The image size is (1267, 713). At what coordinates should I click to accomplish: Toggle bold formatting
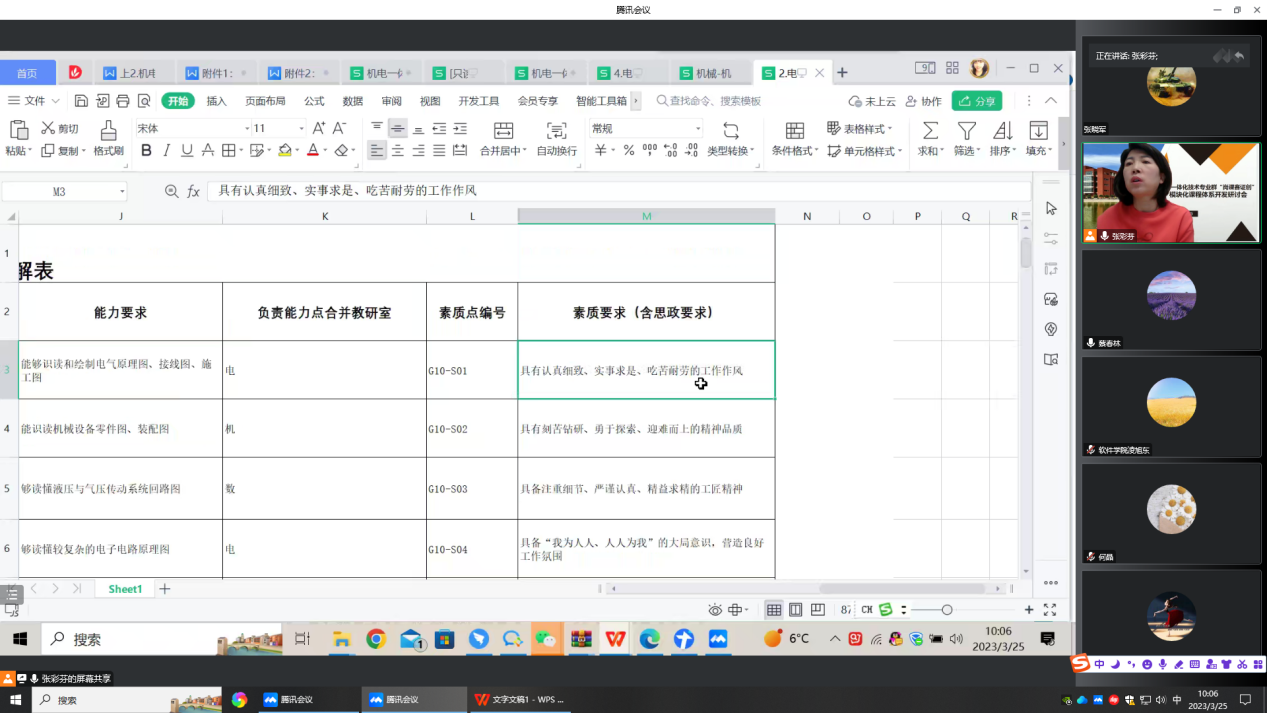point(146,150)
